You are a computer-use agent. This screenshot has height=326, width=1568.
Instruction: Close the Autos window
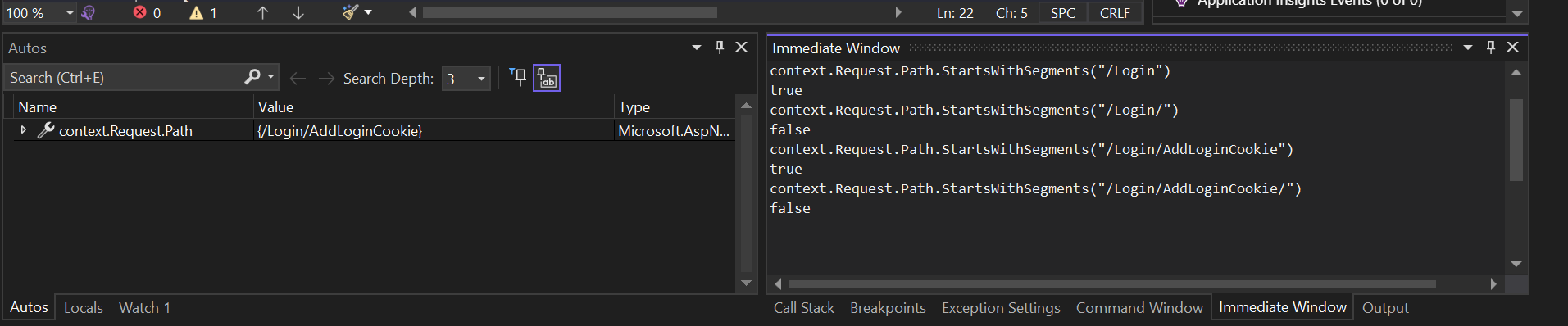742,48
